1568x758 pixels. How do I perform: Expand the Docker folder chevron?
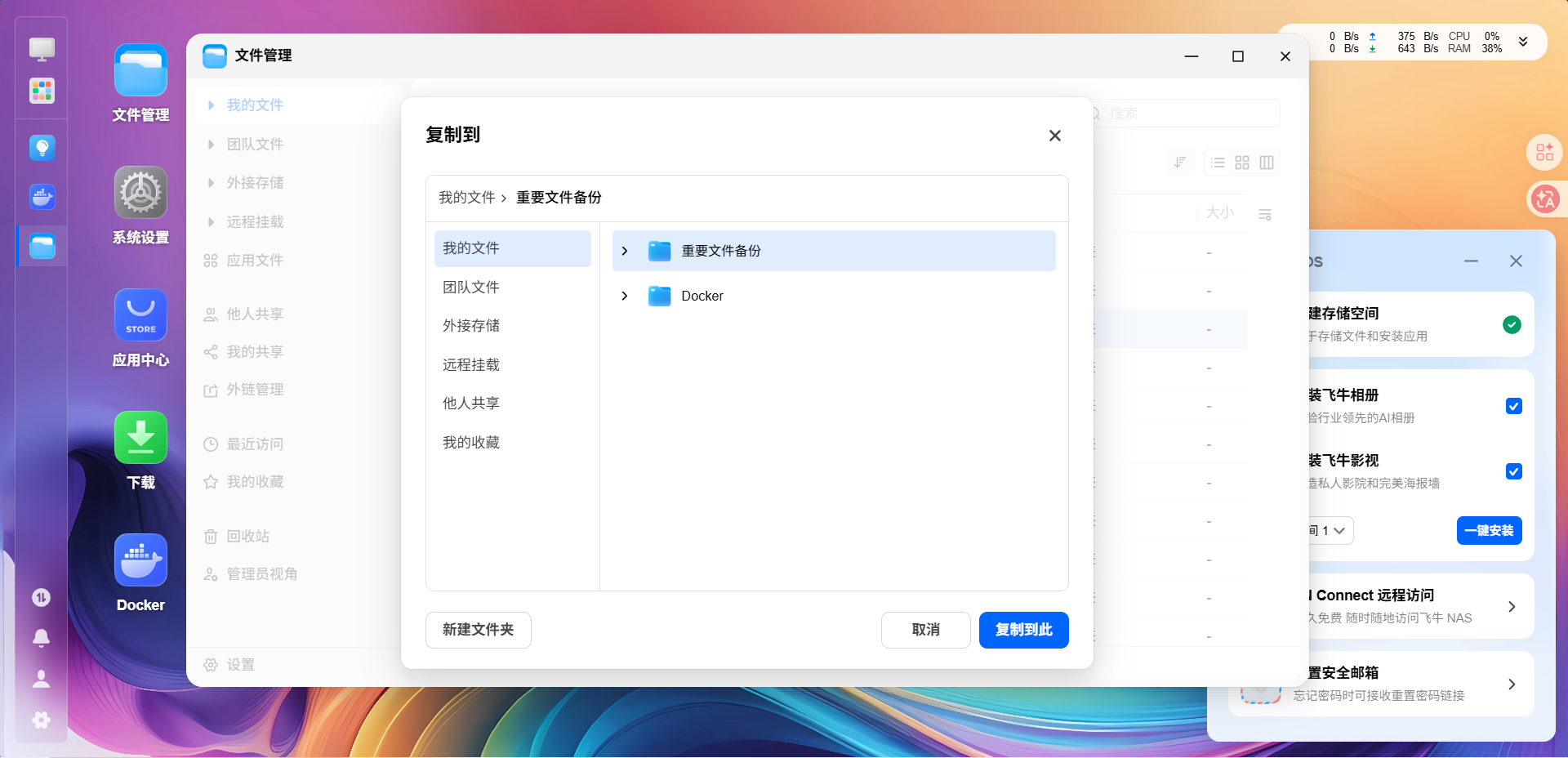(625, 296)
